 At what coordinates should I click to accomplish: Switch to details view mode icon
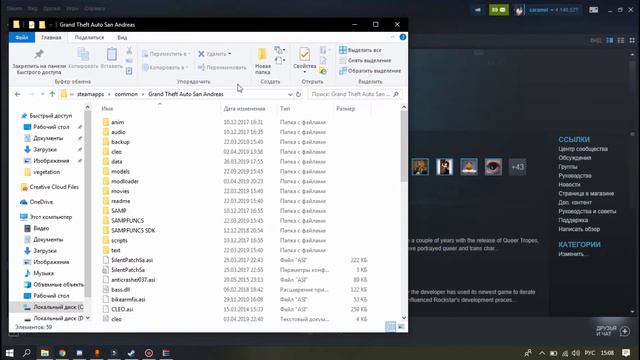click(x=391, y=327)
